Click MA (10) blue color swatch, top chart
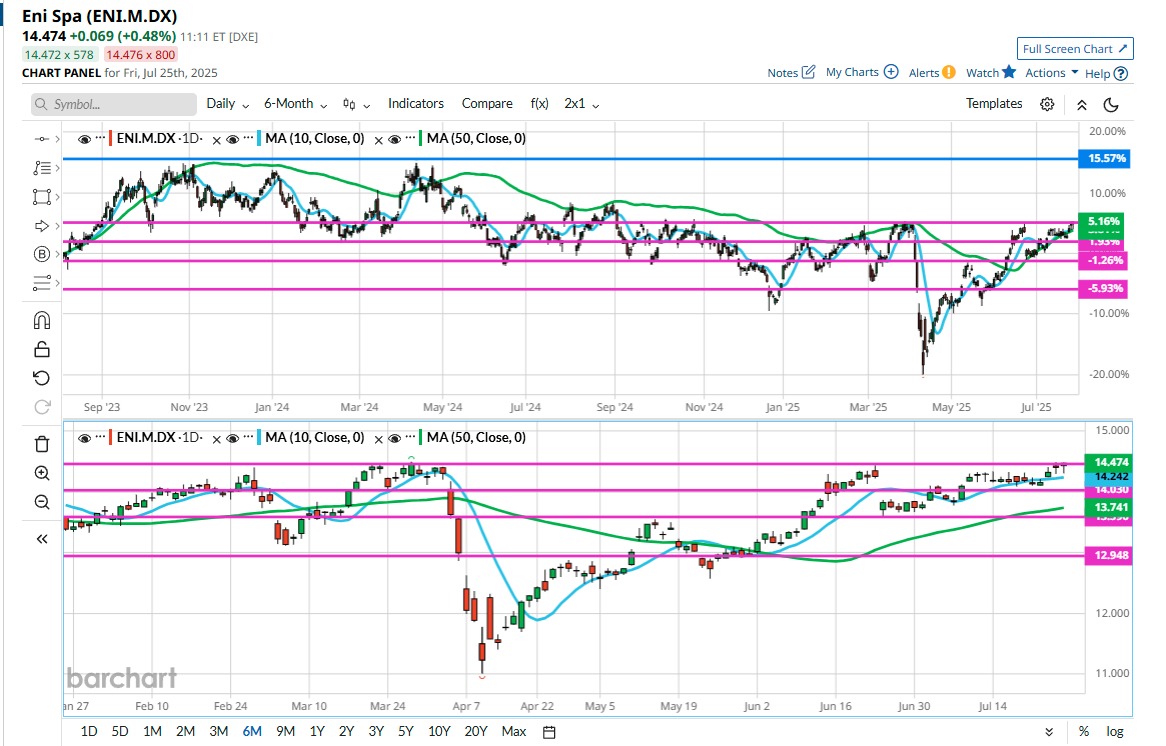Viewport: 1166px width, 746px height. [x=259, y=139]
